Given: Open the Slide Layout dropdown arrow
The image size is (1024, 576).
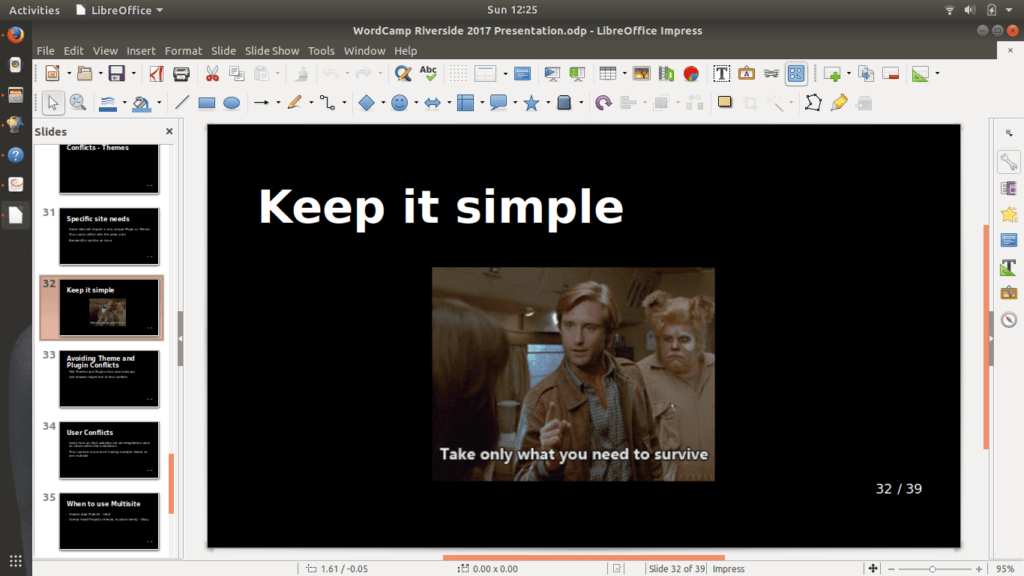Looking at the screenshot, I should [937, 73].
